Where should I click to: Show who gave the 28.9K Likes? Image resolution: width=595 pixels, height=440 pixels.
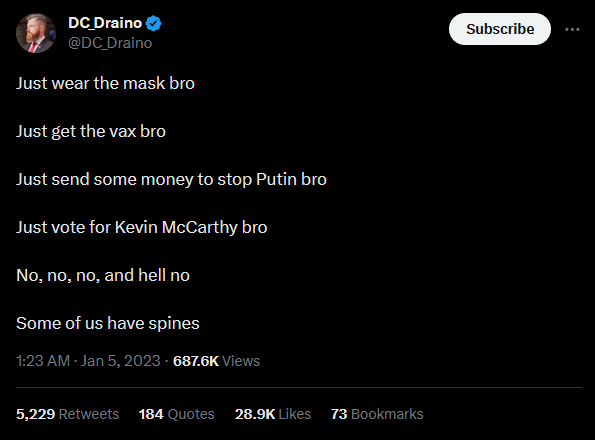tap(273, 414)
